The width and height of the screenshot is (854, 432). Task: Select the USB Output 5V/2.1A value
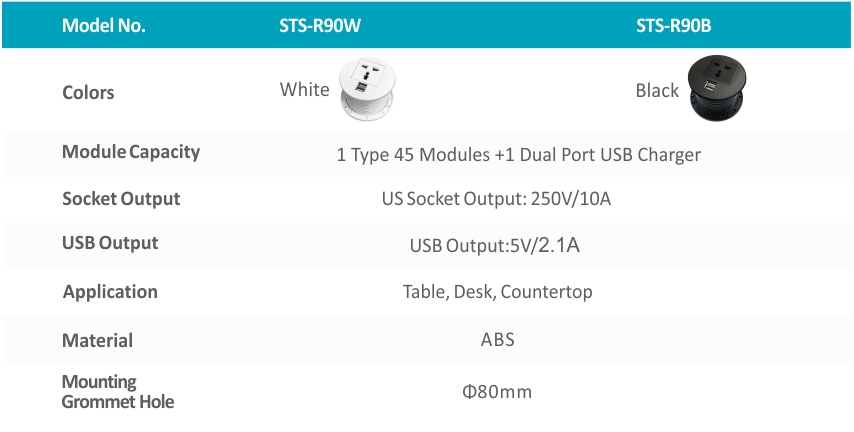(x=495, y=246)
